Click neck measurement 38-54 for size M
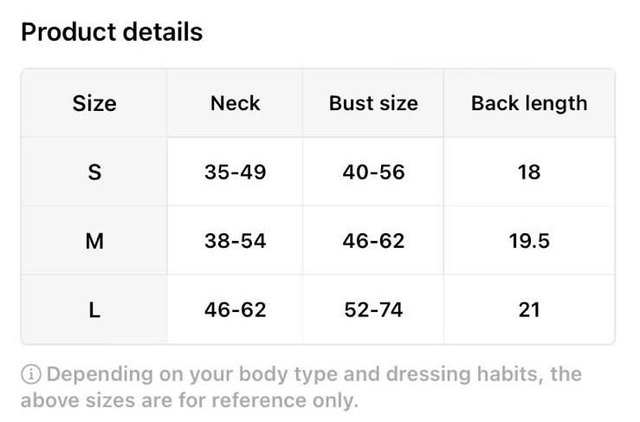Image resolution: width=640 pixels, height=422 pixels. (235, 241)
